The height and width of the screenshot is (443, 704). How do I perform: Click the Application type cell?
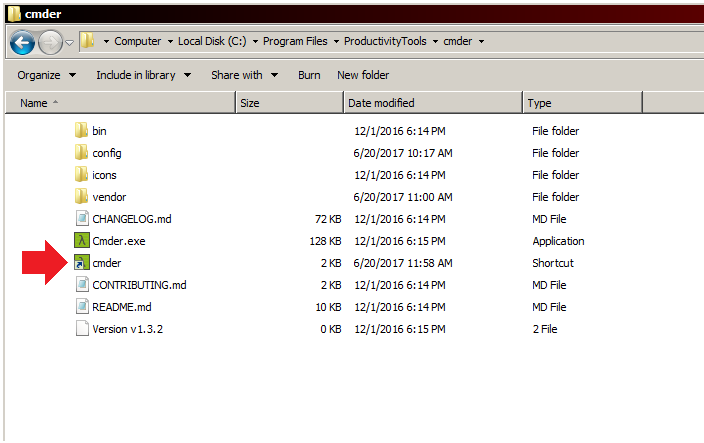[559, 241]
